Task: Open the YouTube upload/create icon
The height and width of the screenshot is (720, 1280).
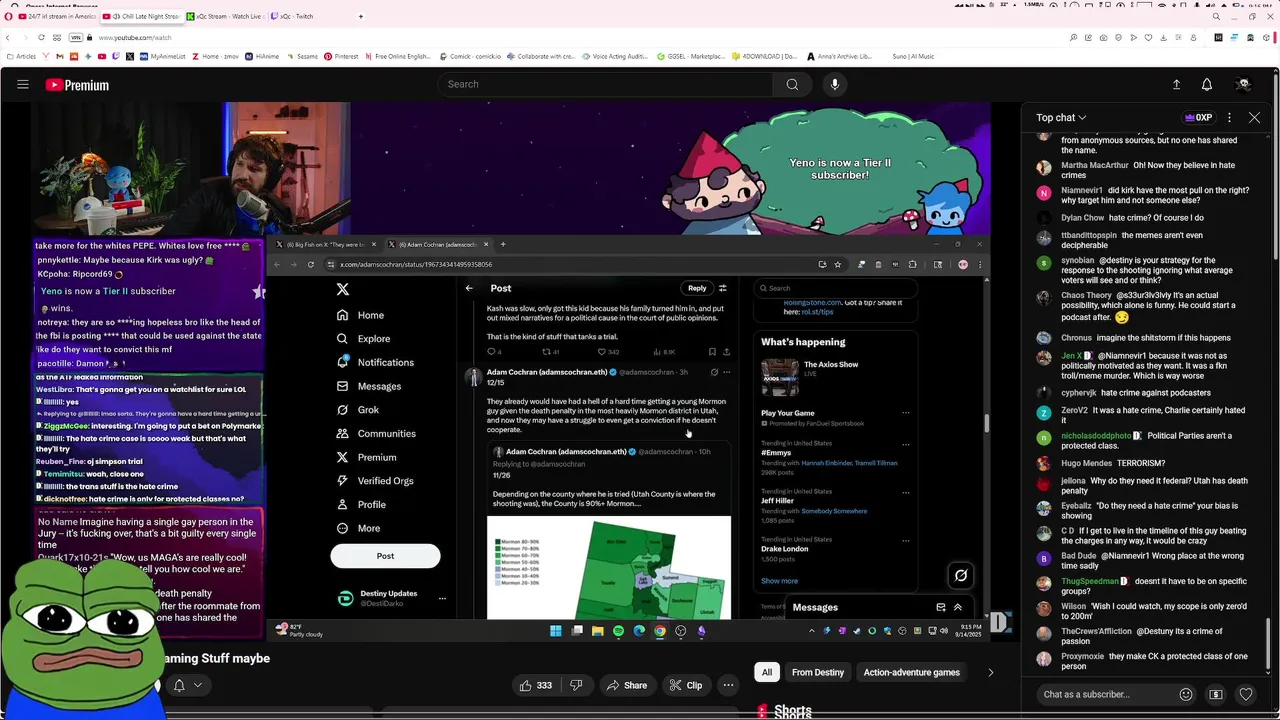Action: click(x=1176, y=85)
